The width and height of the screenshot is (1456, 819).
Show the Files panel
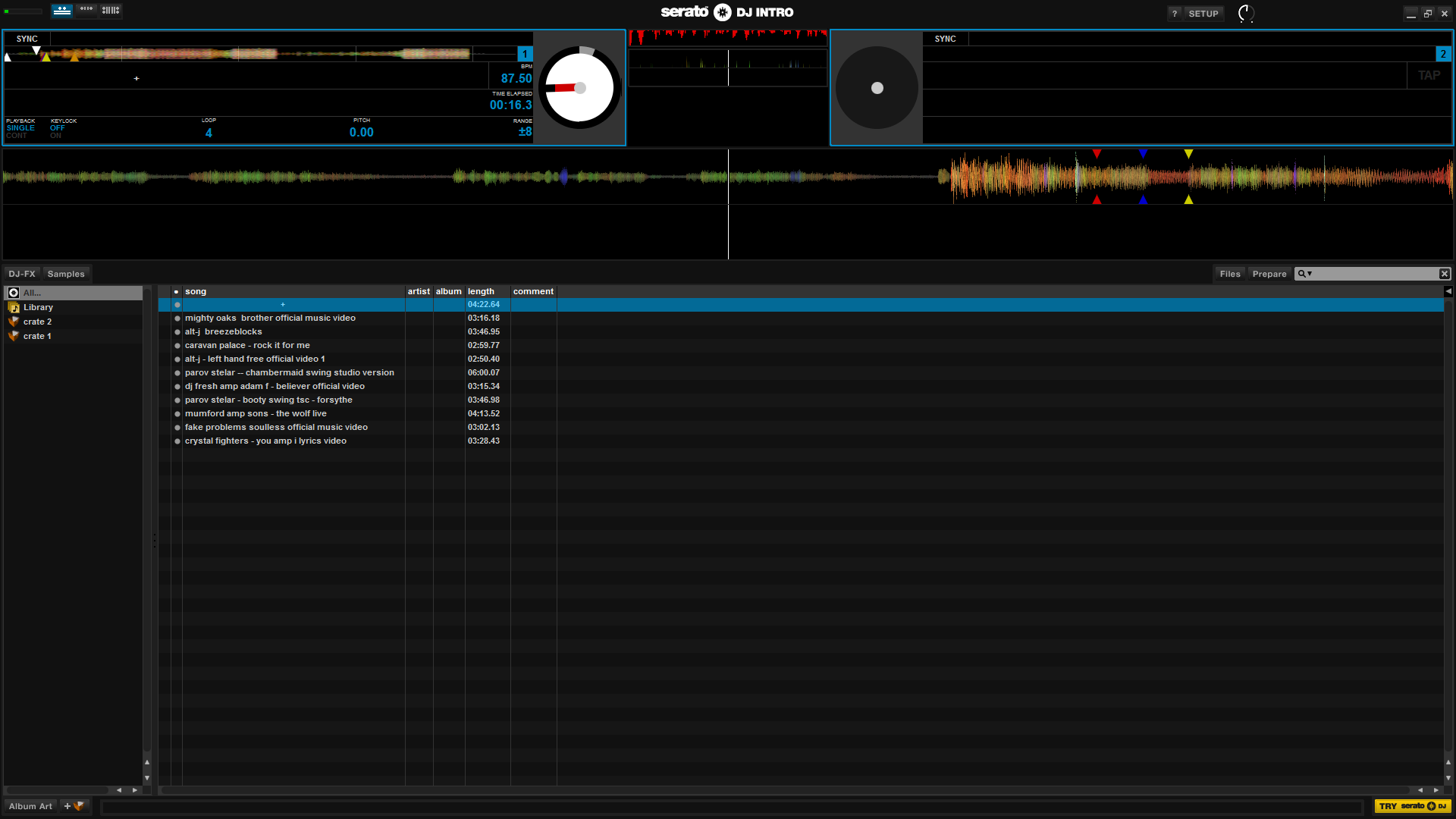click(1229, 274)
